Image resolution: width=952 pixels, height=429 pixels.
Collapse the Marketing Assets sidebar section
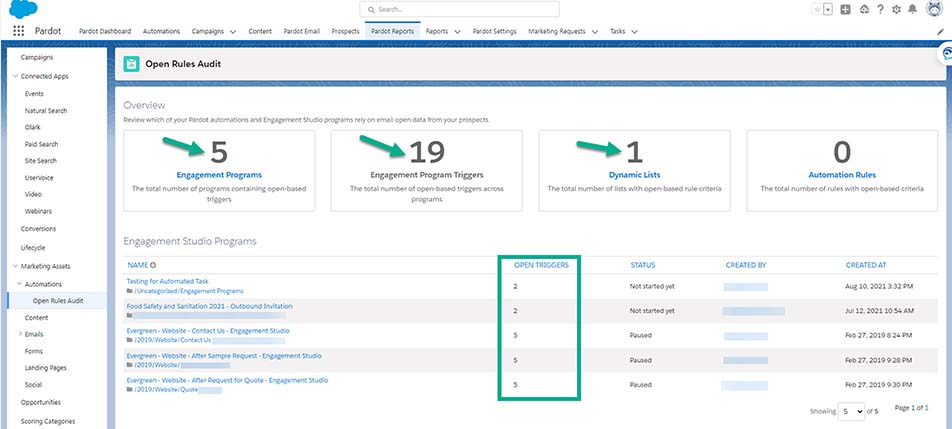[15, 266]
